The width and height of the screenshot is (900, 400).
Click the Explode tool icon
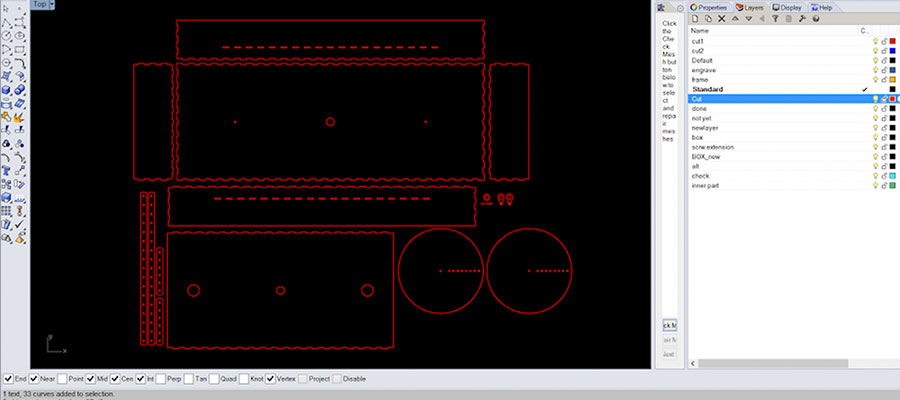pyautogui.click(x=20, y=117)
